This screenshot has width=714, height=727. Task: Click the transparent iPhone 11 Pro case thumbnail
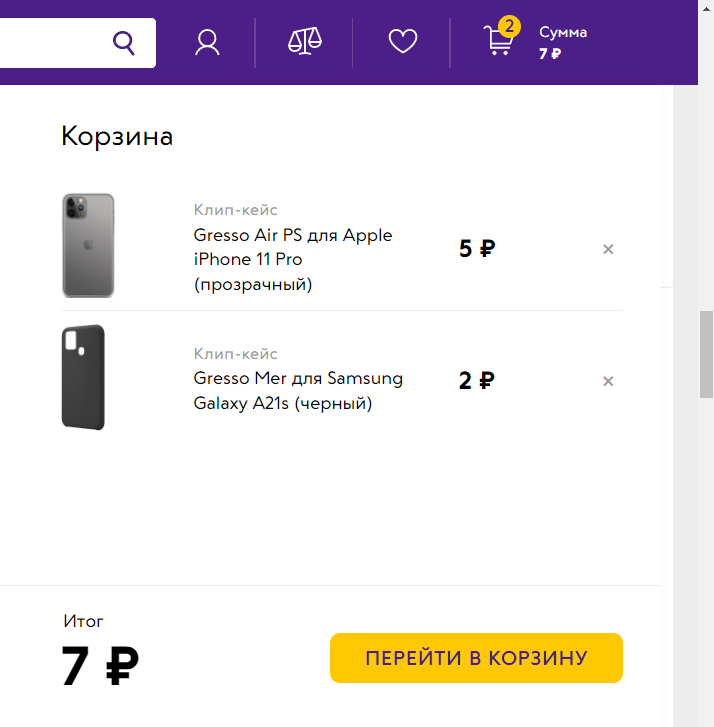click(88, 246)
